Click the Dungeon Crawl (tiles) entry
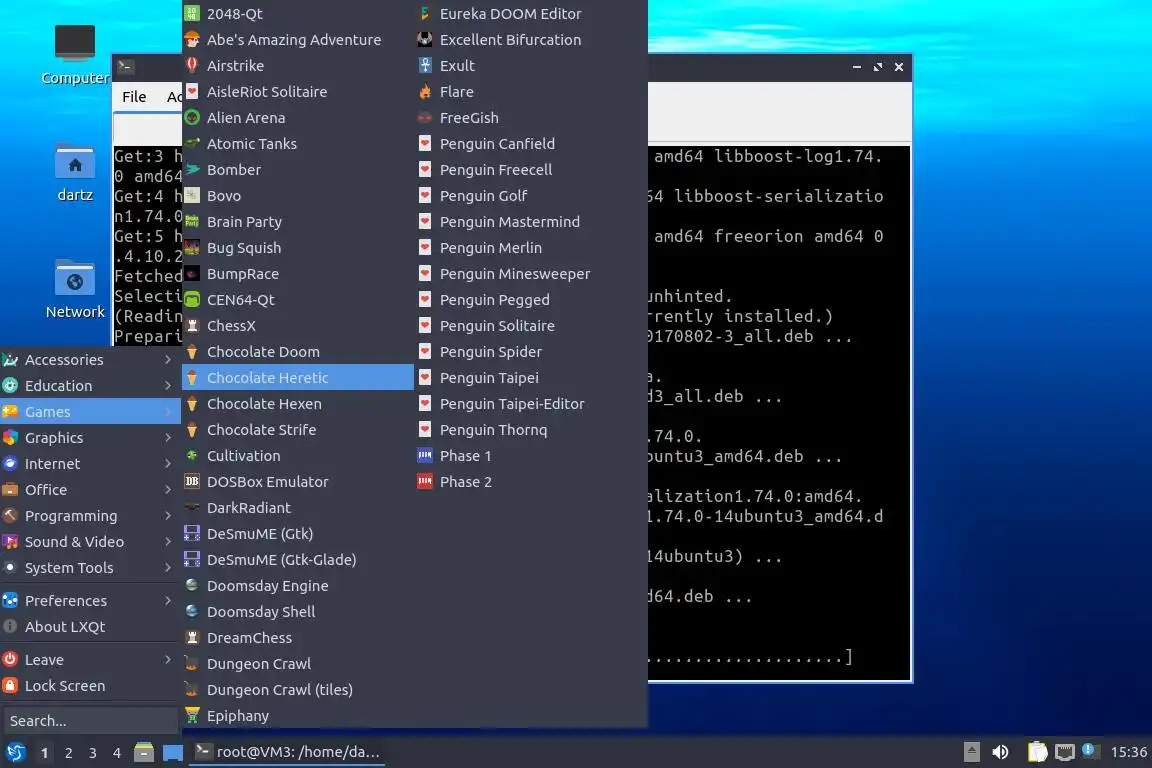This screenshot has width=1152, height=768. tap(298, 690)
